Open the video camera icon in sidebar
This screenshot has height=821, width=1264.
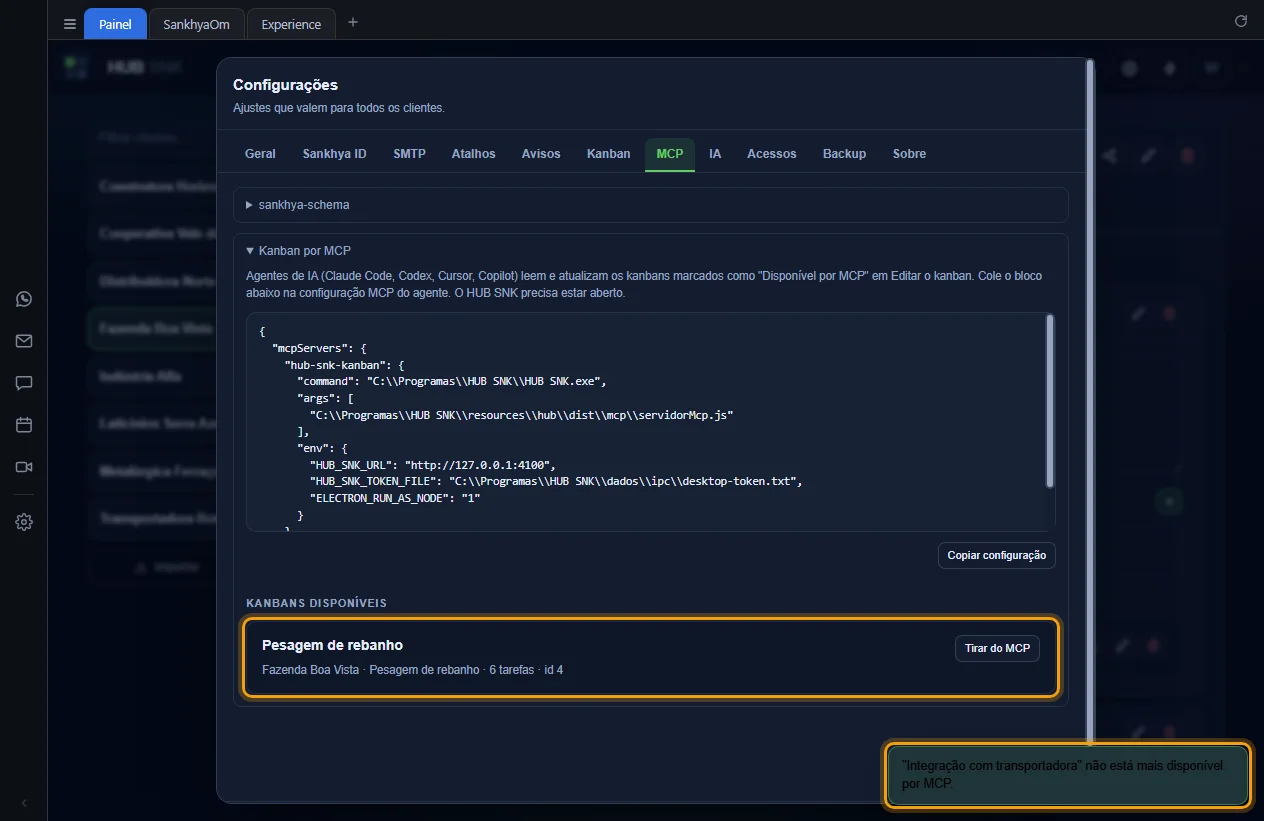[24, 467]
